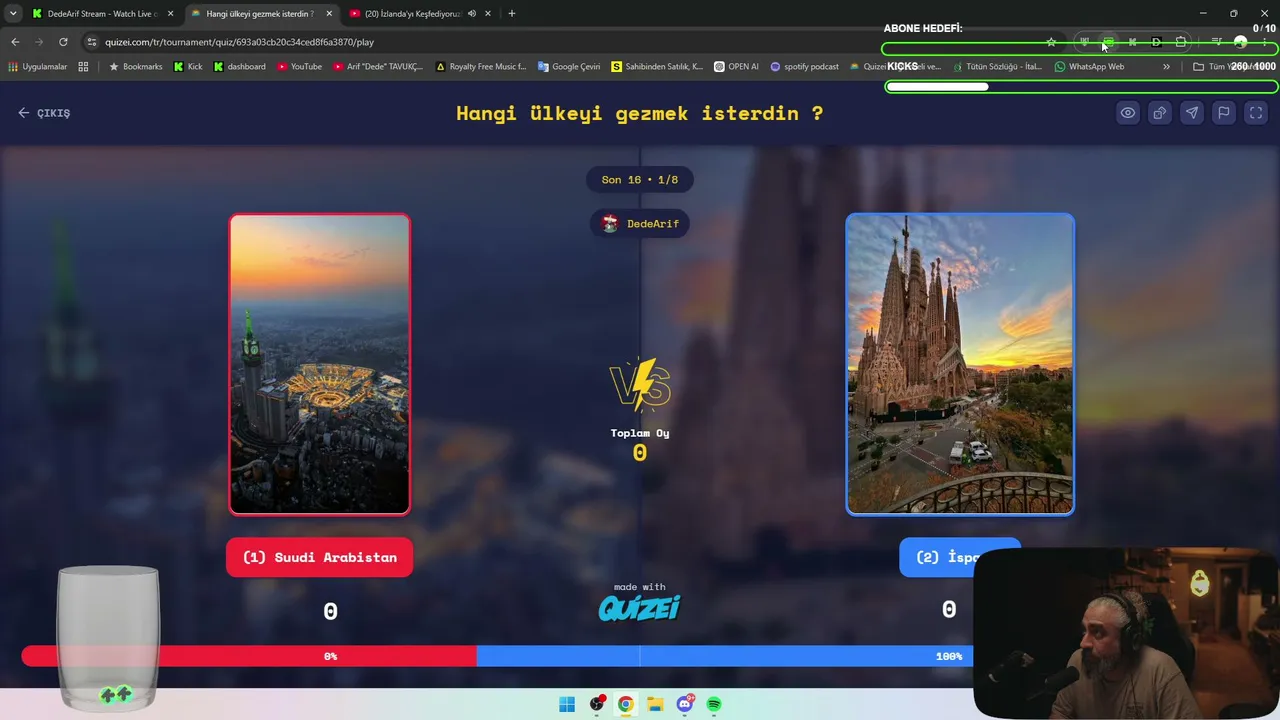Open the Tütün Sözlüğü bookmark

click(x=998, y=67)
